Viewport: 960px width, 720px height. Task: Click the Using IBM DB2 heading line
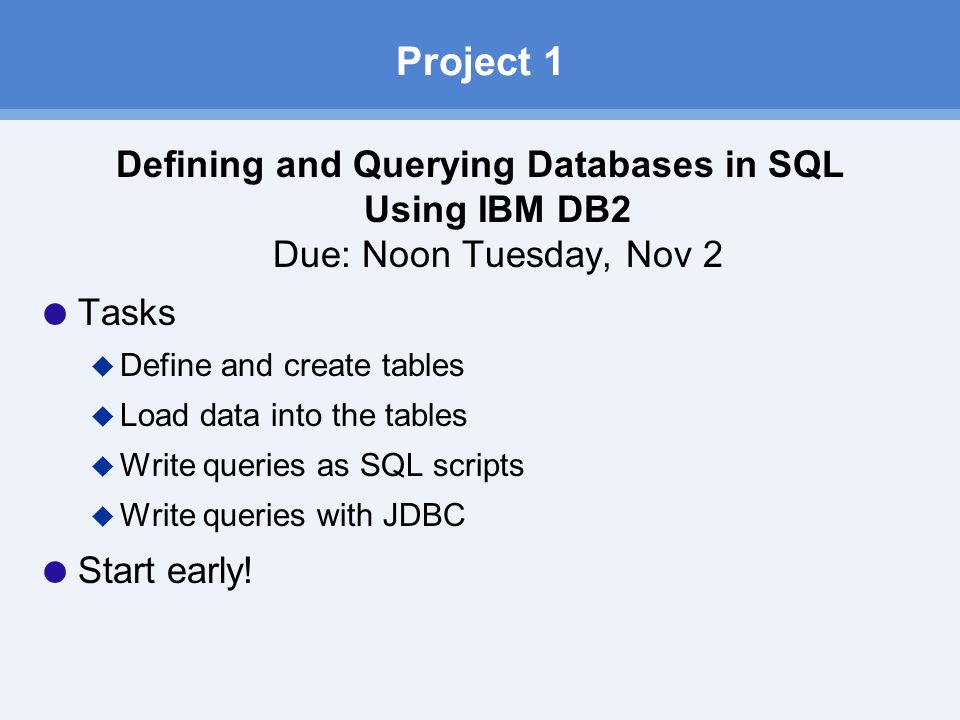497,209
